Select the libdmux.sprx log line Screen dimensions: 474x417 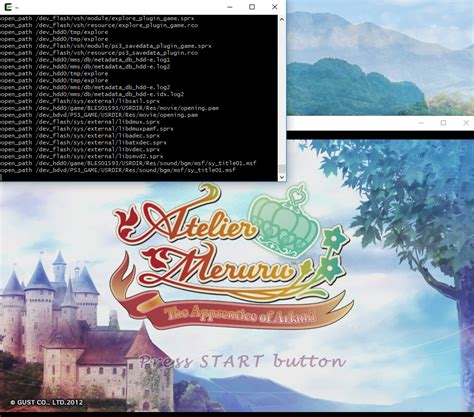click(80, 122)
